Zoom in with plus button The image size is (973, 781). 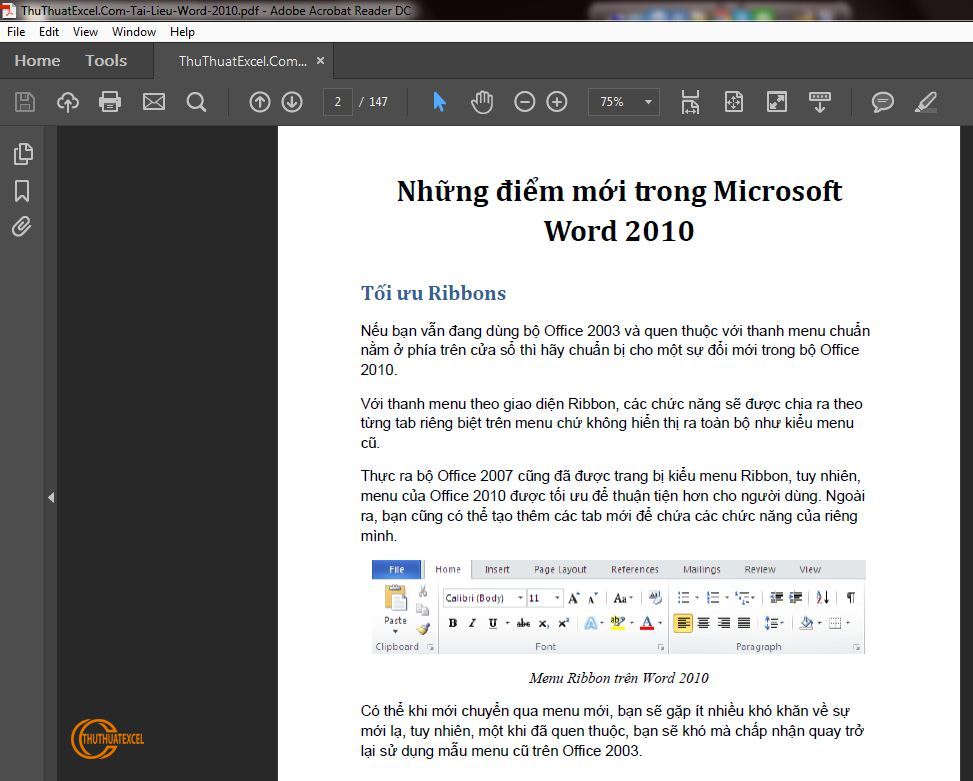[x=557, y=102]
